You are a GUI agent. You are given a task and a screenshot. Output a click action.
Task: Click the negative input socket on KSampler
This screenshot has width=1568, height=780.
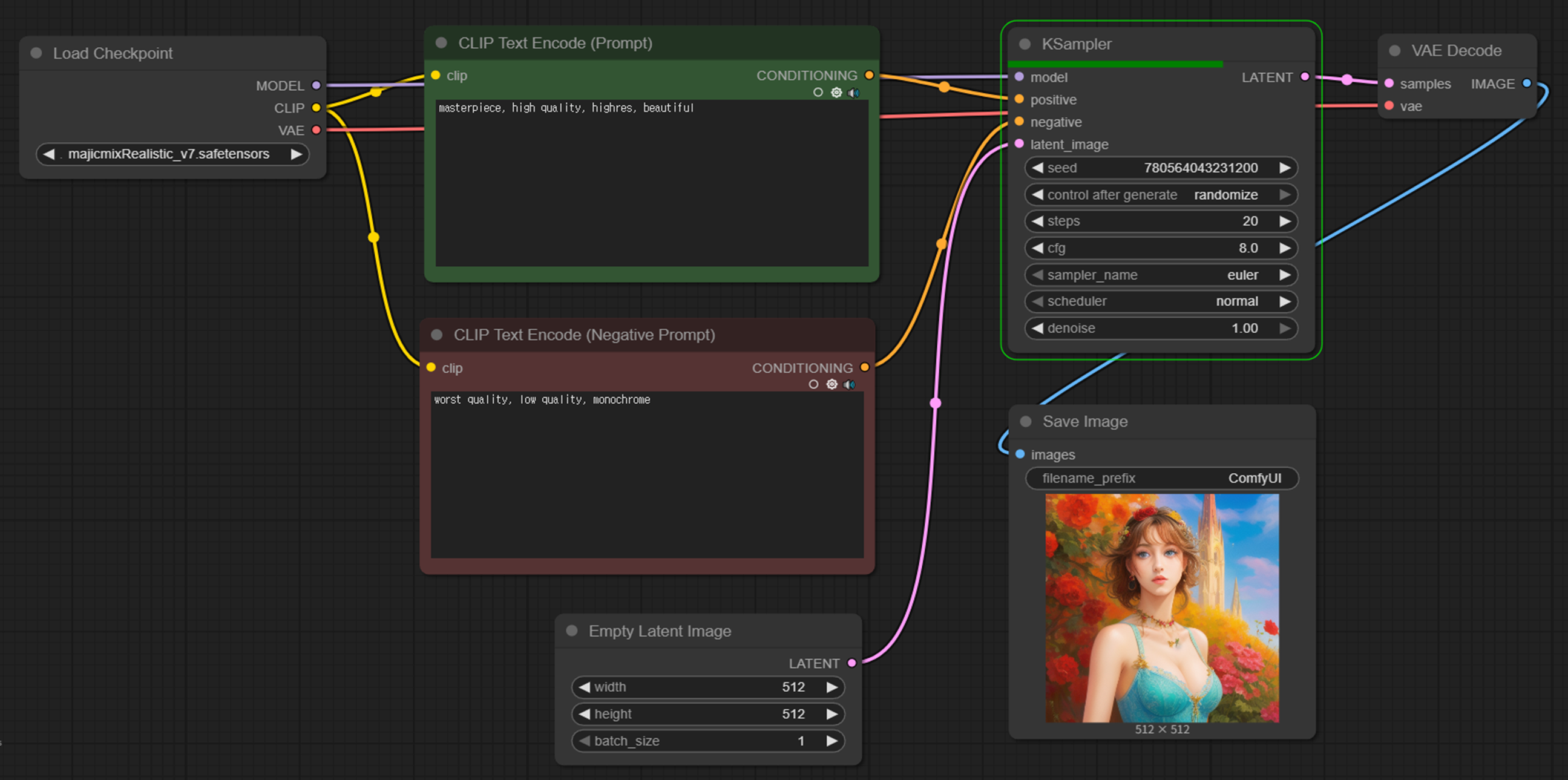coord(1020,122)
